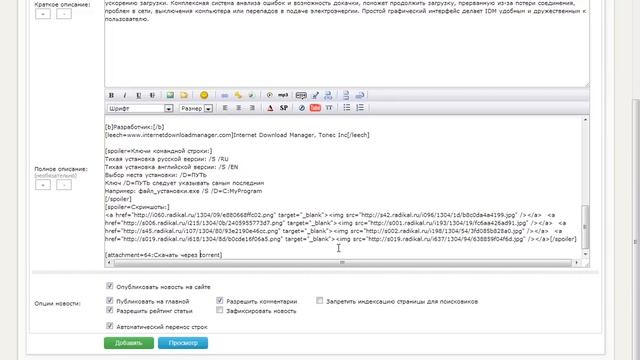Screen dimensions: 640x360
Task: Apply strikethrough formatting from the toolbar
Action: pyautogui.click(x=152, y=95)
